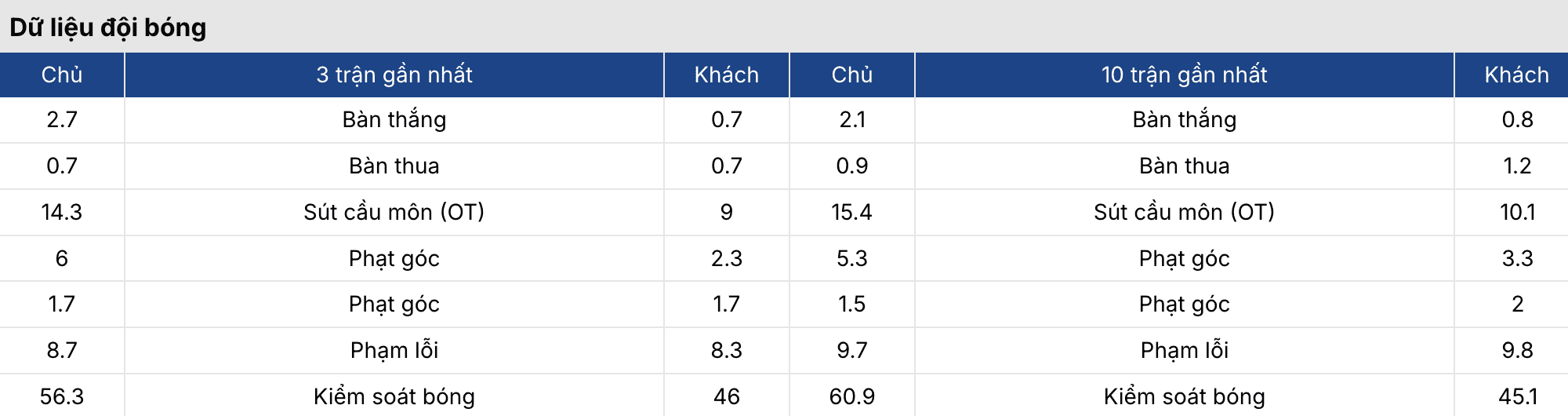The width and height of the screenshot is (1568, 416).
Task: Click 'Bàn thua' in the 10 trận table
Action: (1184, 166)
